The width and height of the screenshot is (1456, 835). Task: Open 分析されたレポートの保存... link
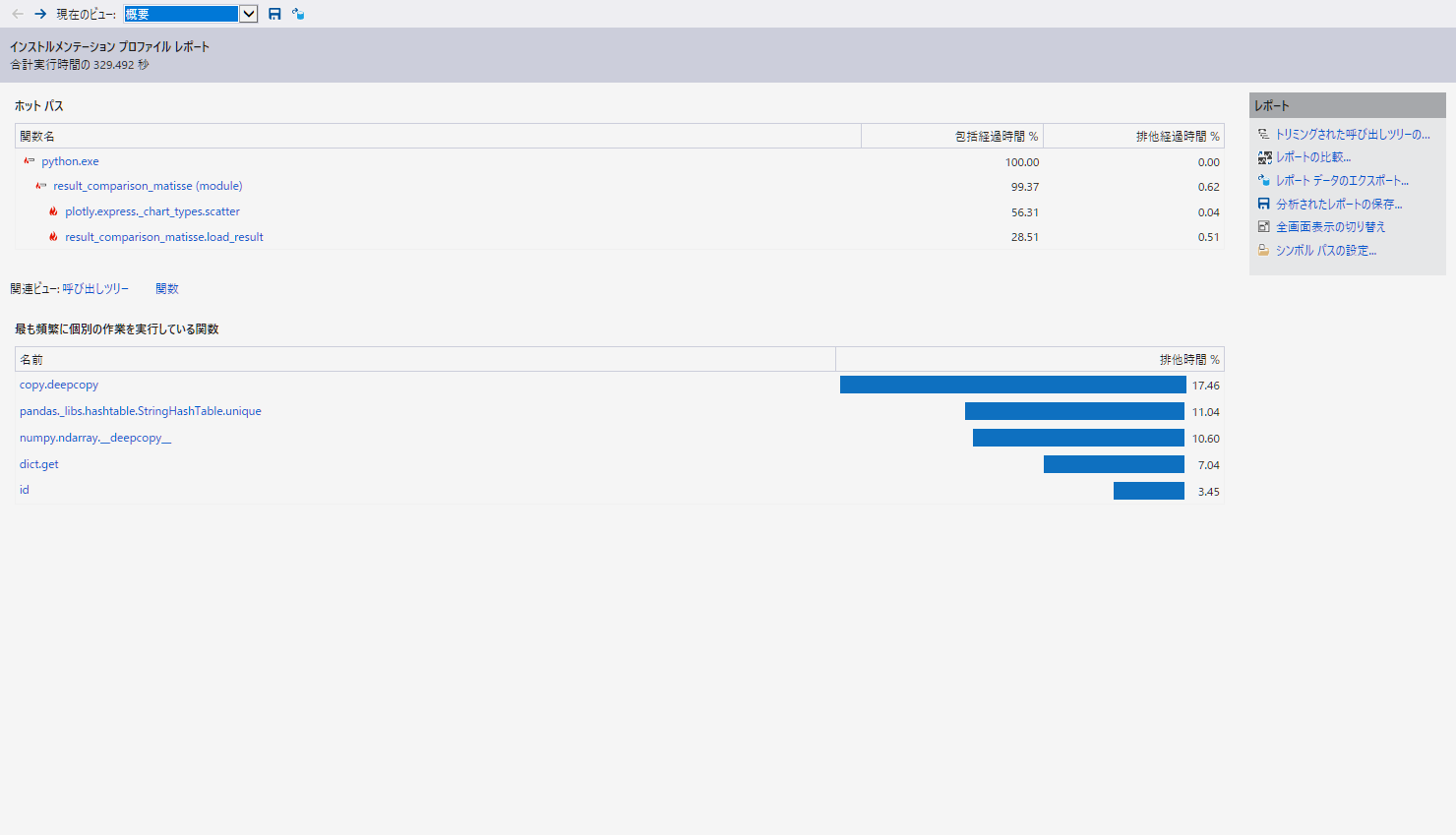(x=1339, y=204)
